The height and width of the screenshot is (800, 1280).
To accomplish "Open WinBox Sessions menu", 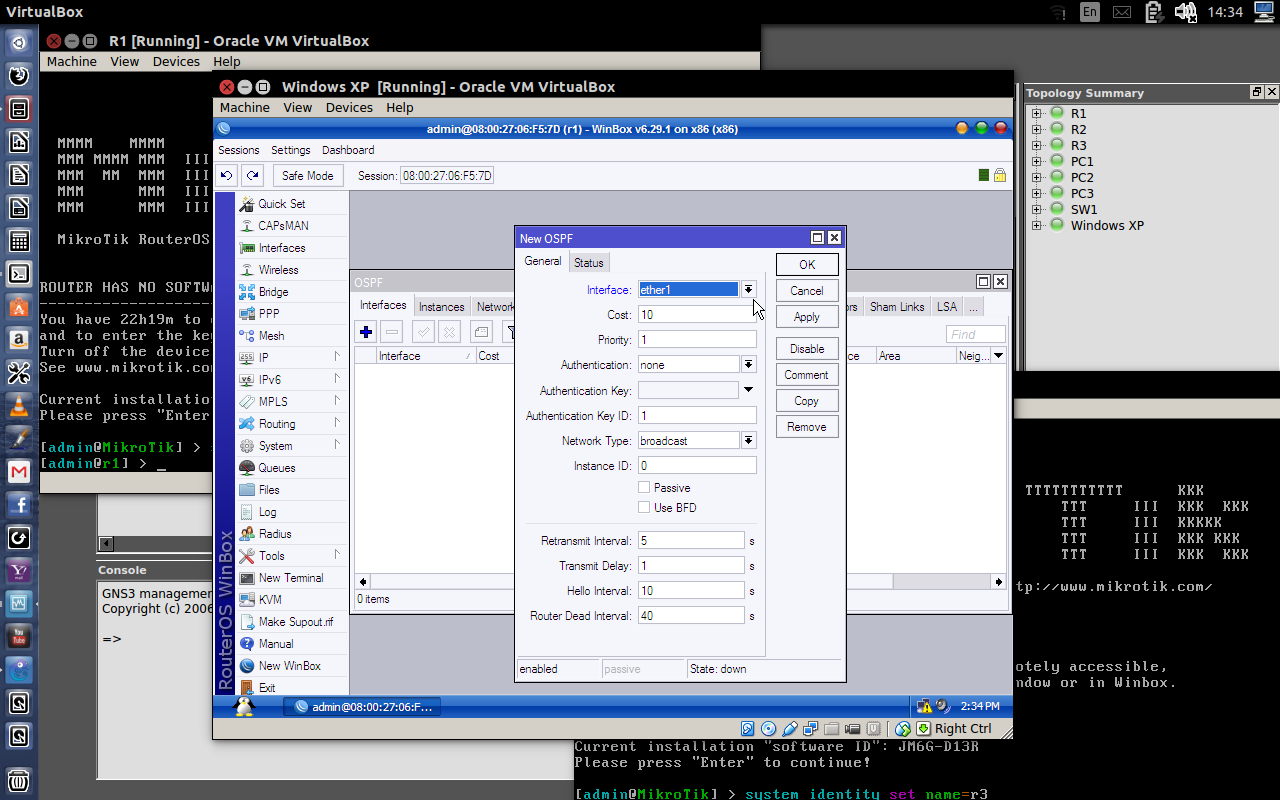I will click(239, 150).
